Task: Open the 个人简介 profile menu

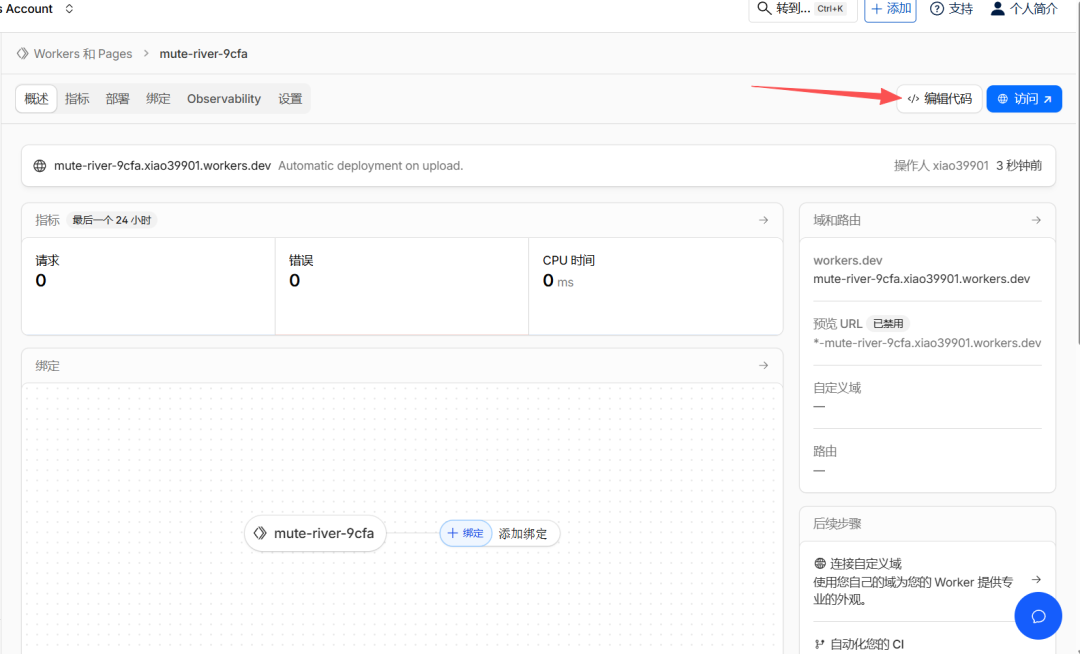Action: point(1024,9)
